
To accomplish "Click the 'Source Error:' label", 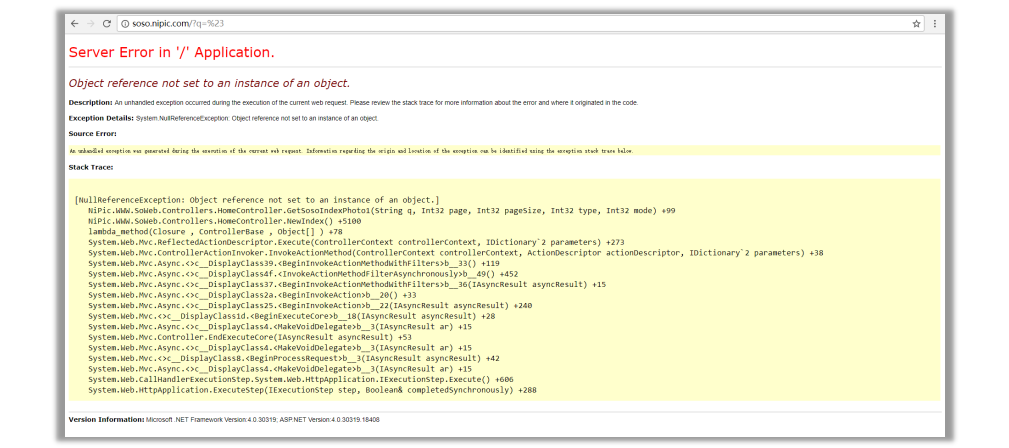I will point(93,134).
